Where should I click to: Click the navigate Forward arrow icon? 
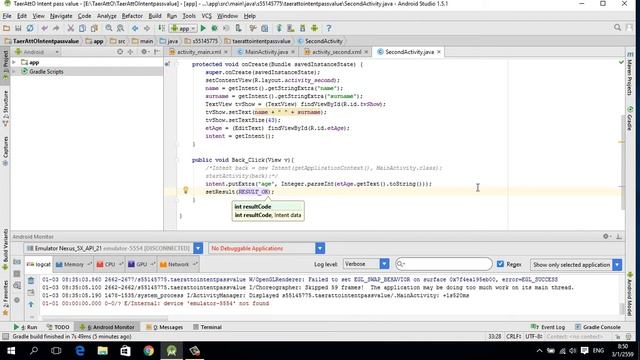pyautogui.click(x=147, y=28)
